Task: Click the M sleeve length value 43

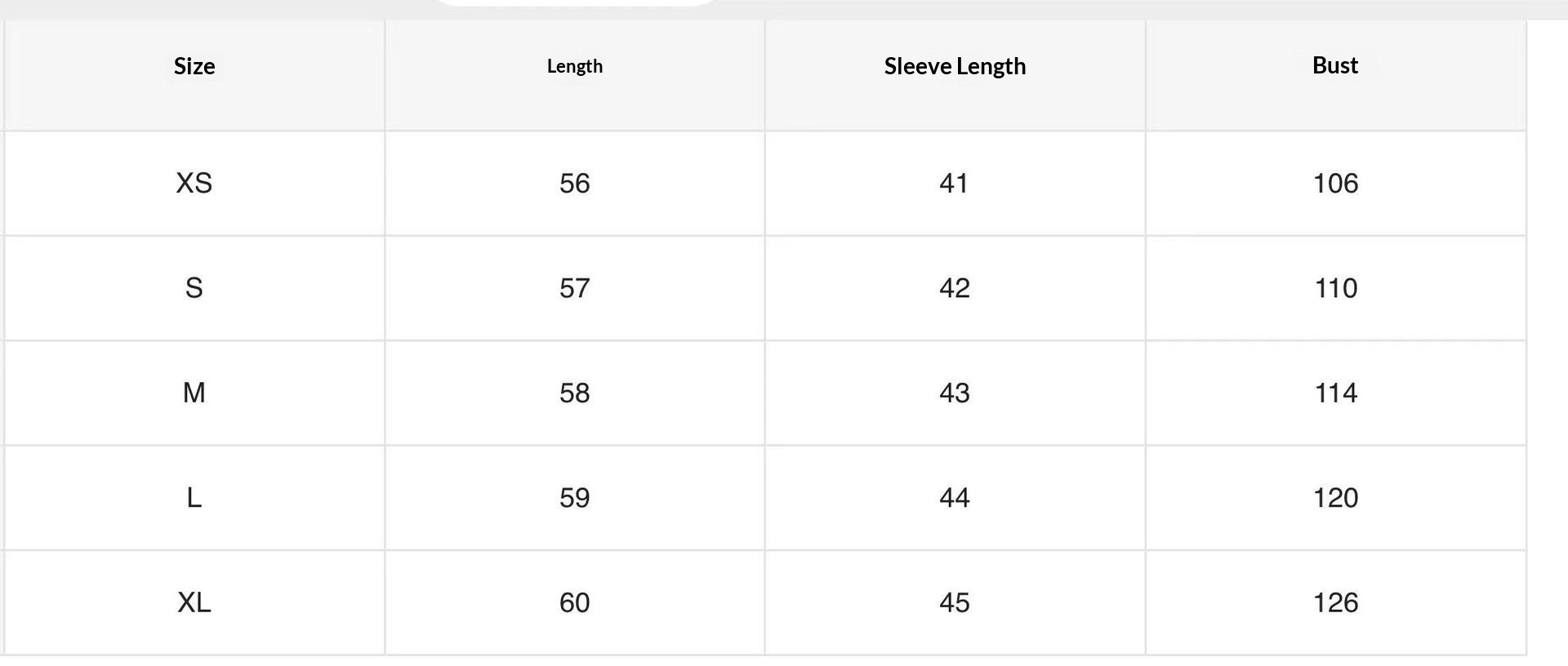Action: pos(955,393)
